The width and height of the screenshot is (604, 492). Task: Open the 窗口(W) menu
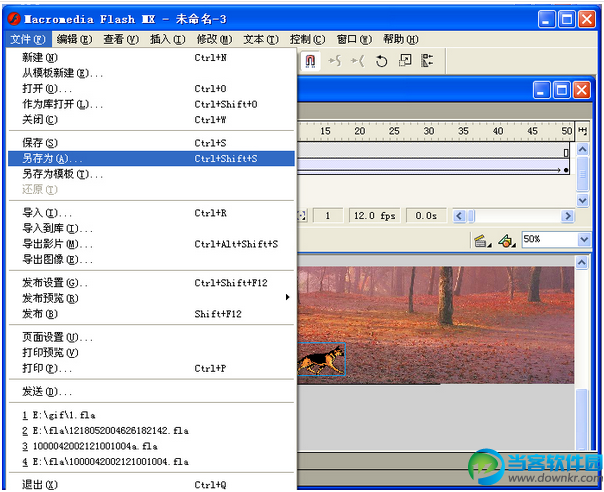[x=354, y=39]
